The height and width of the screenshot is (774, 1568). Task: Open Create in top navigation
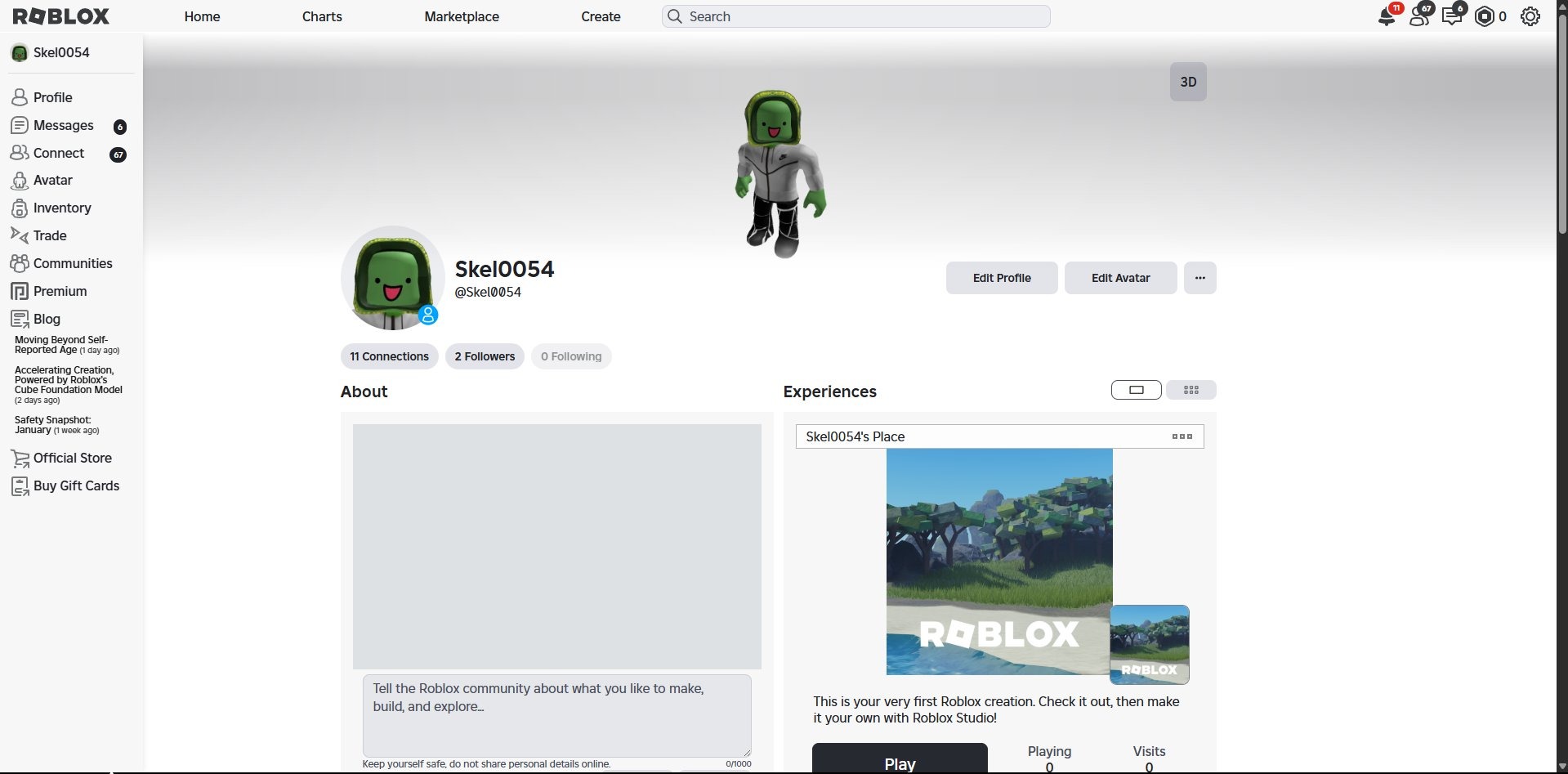point(601,16)
